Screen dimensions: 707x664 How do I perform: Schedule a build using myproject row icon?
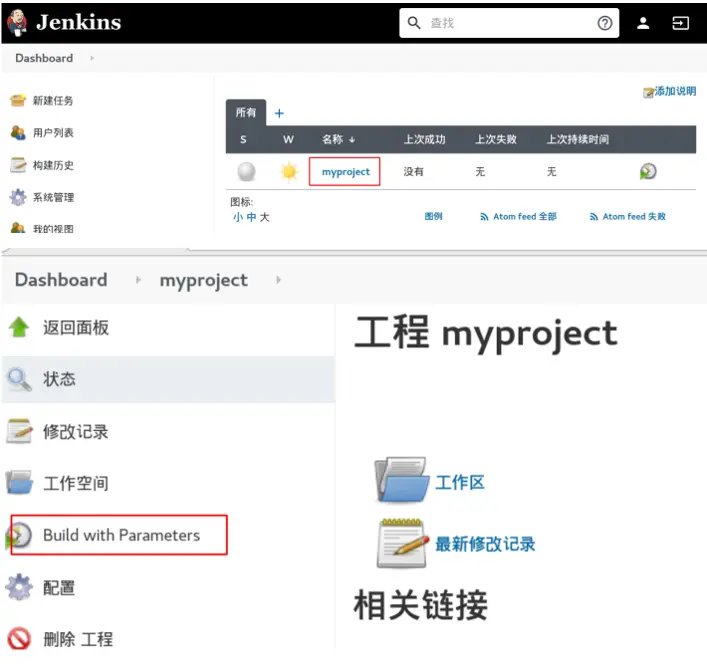(x=648, y=172)
